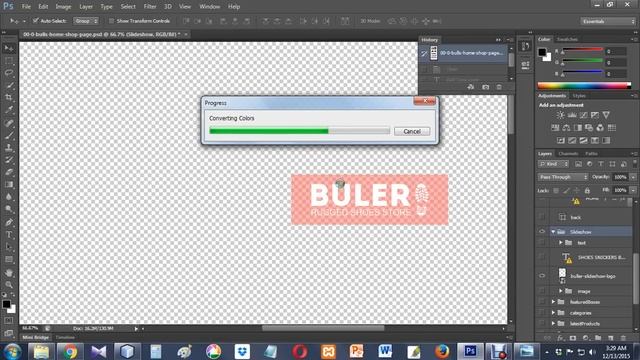The image size is (640, 360).
Task: Add a Curves adjustment
Action: coord(584,115)
